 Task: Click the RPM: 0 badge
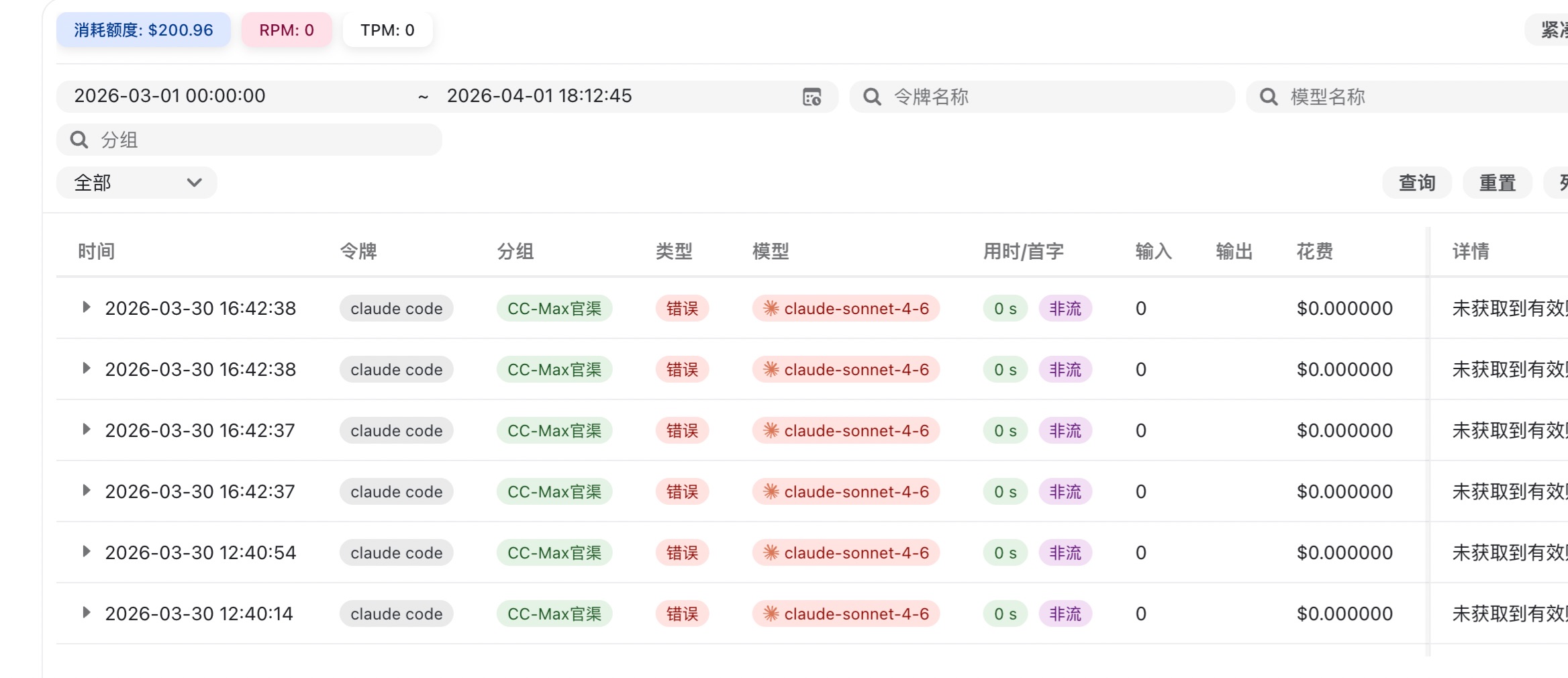click(287, 30)
